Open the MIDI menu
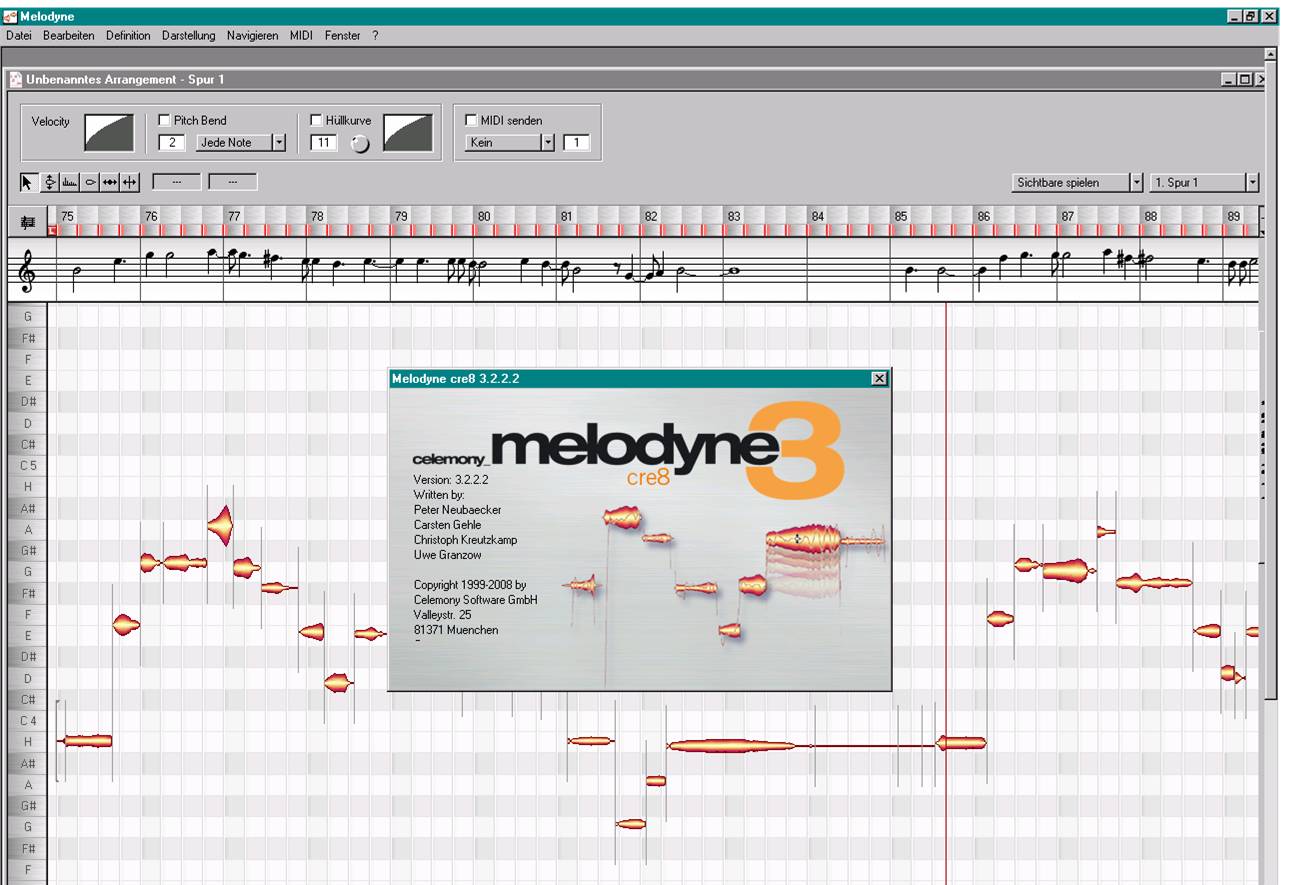This screenshot has width=1292, height=885. coord(301,35)
